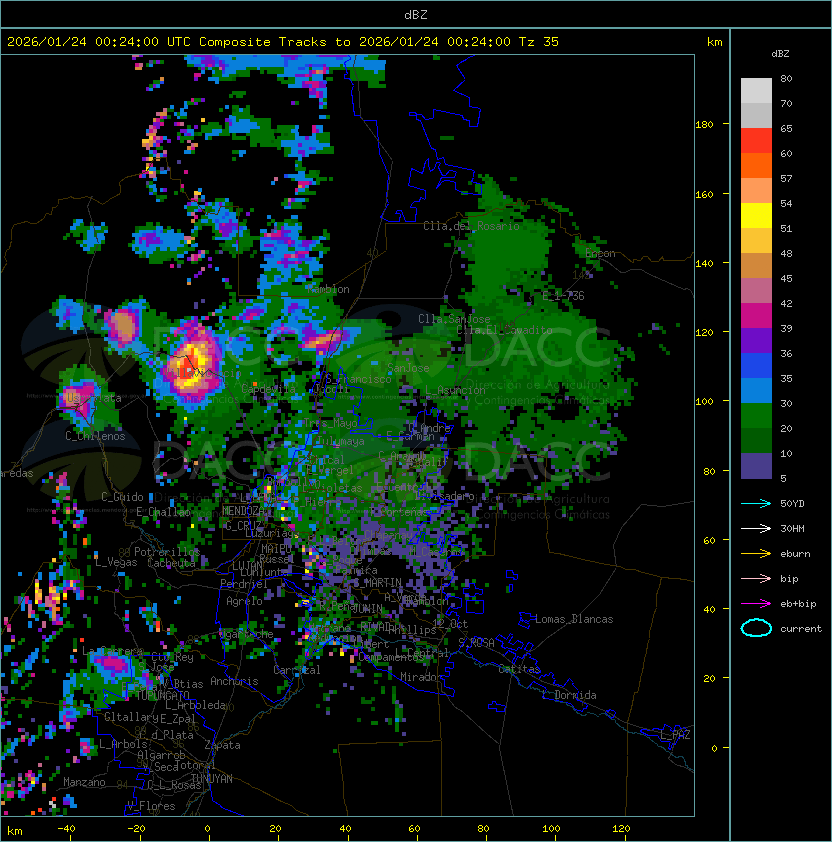Click the '-20' tick on horizontal km axis
832x842 pixels.
pos(136,829)
